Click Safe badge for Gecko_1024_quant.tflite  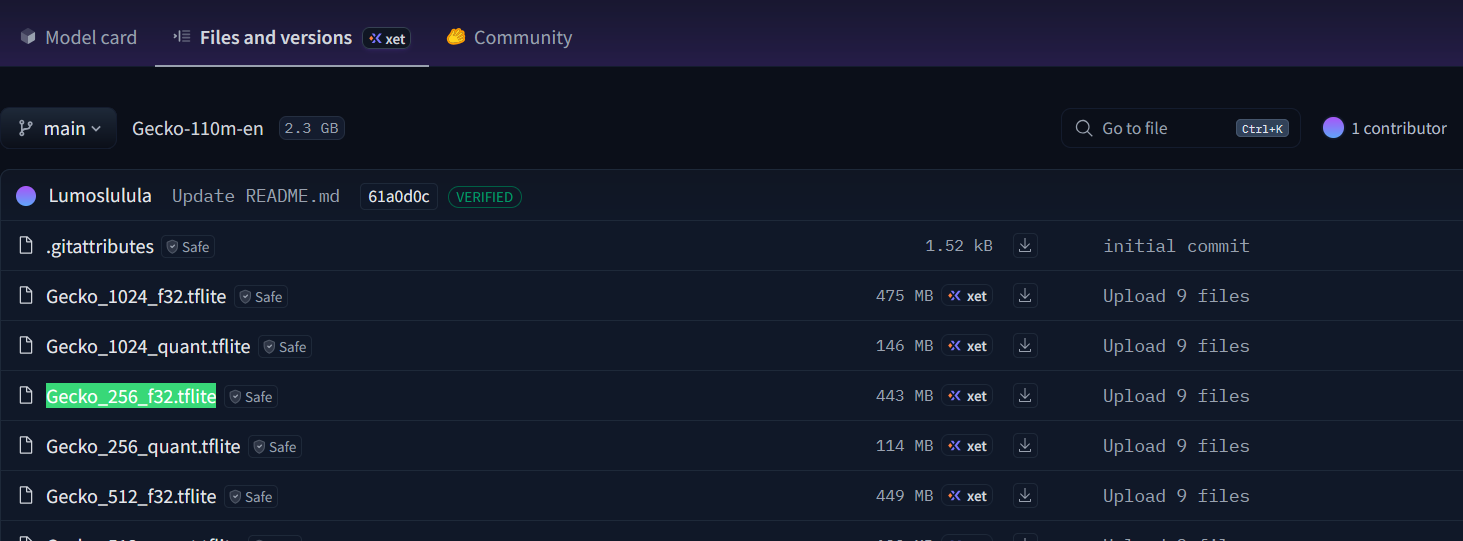pos(285,347)
